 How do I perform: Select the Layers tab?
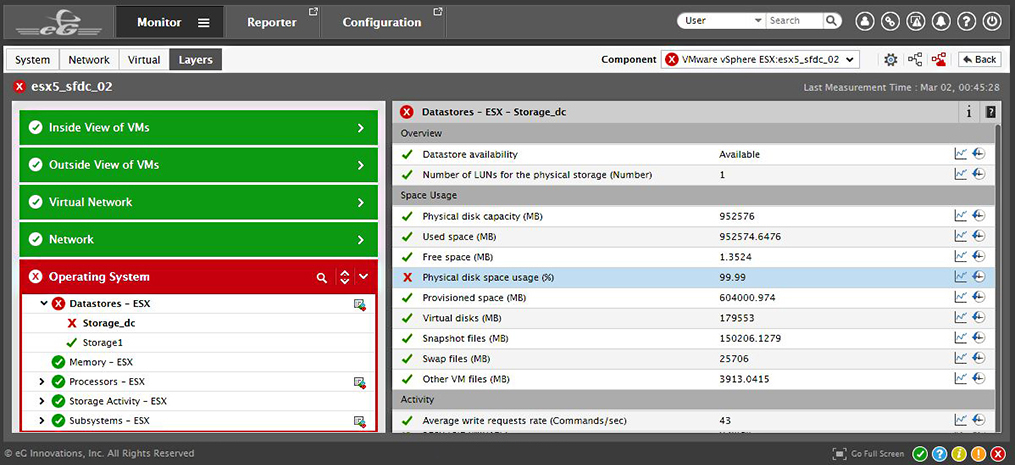pyautogui.click(x=195, y=60)
